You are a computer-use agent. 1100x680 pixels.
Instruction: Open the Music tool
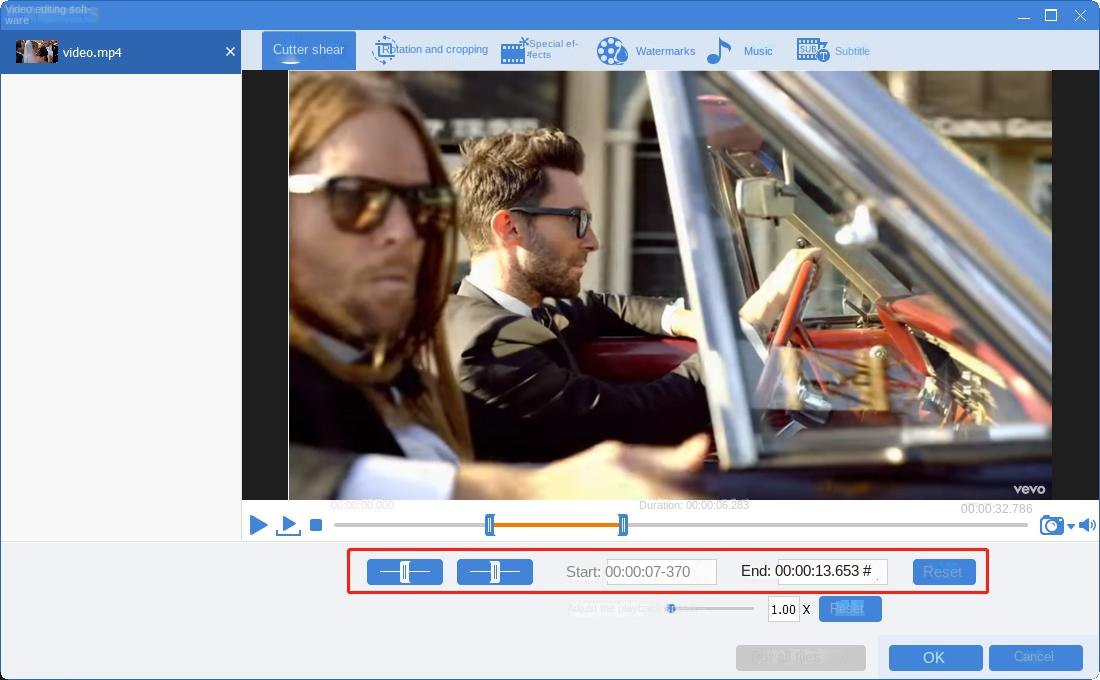[740, 51]
